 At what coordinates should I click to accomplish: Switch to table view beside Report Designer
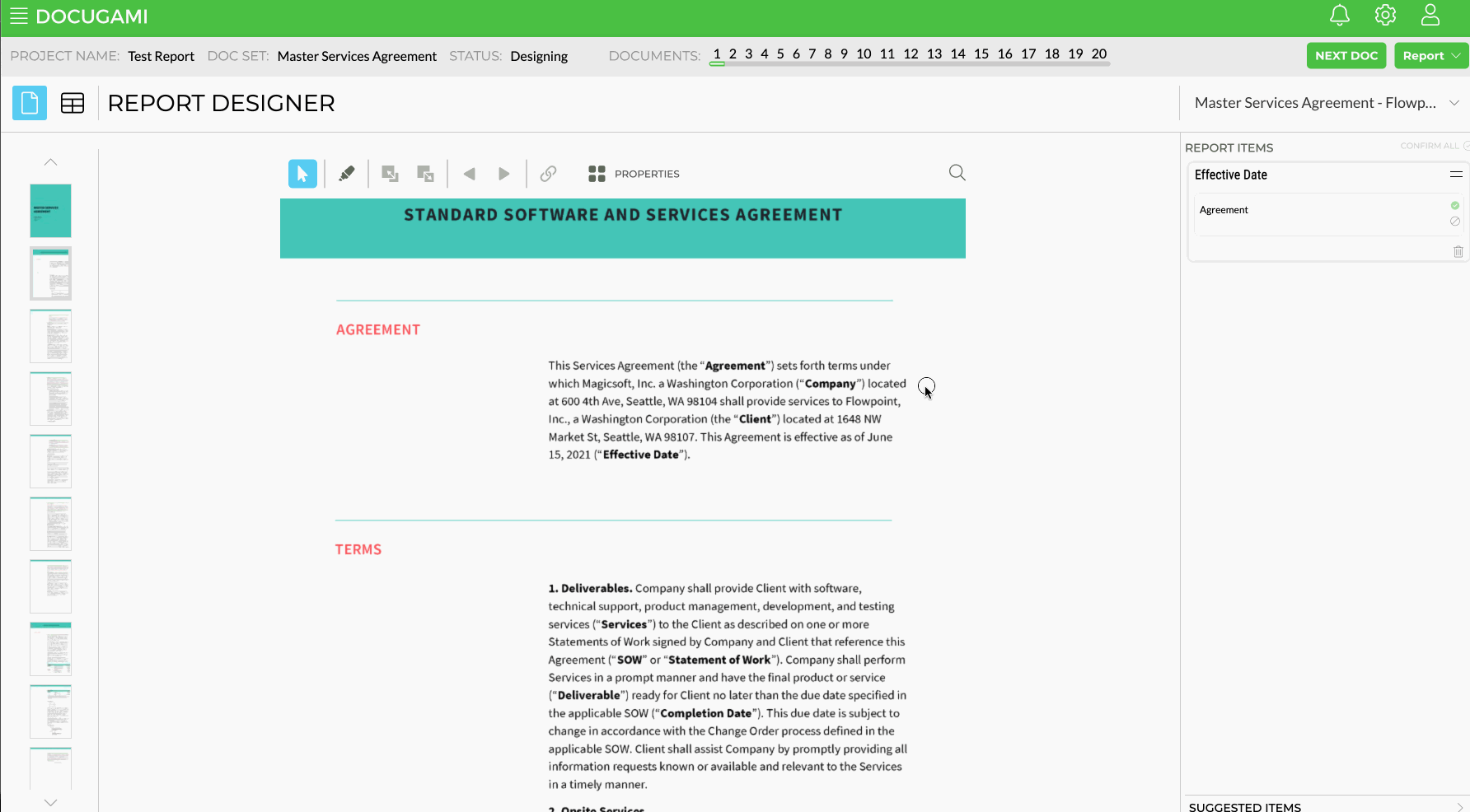tap(73, 102)
